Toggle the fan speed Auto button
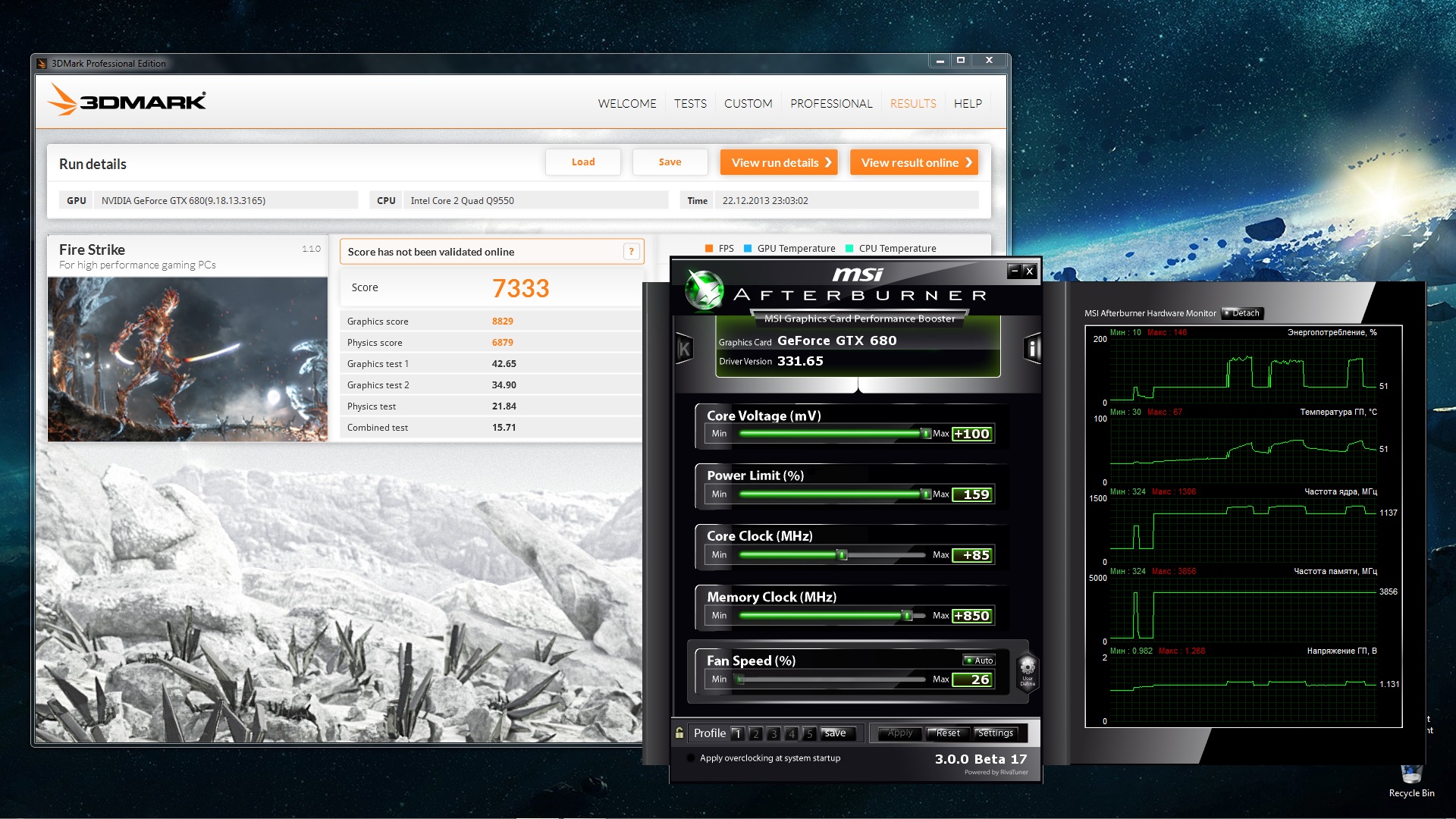This screenshot has width=1456, height=819. (x=979, y=661)
